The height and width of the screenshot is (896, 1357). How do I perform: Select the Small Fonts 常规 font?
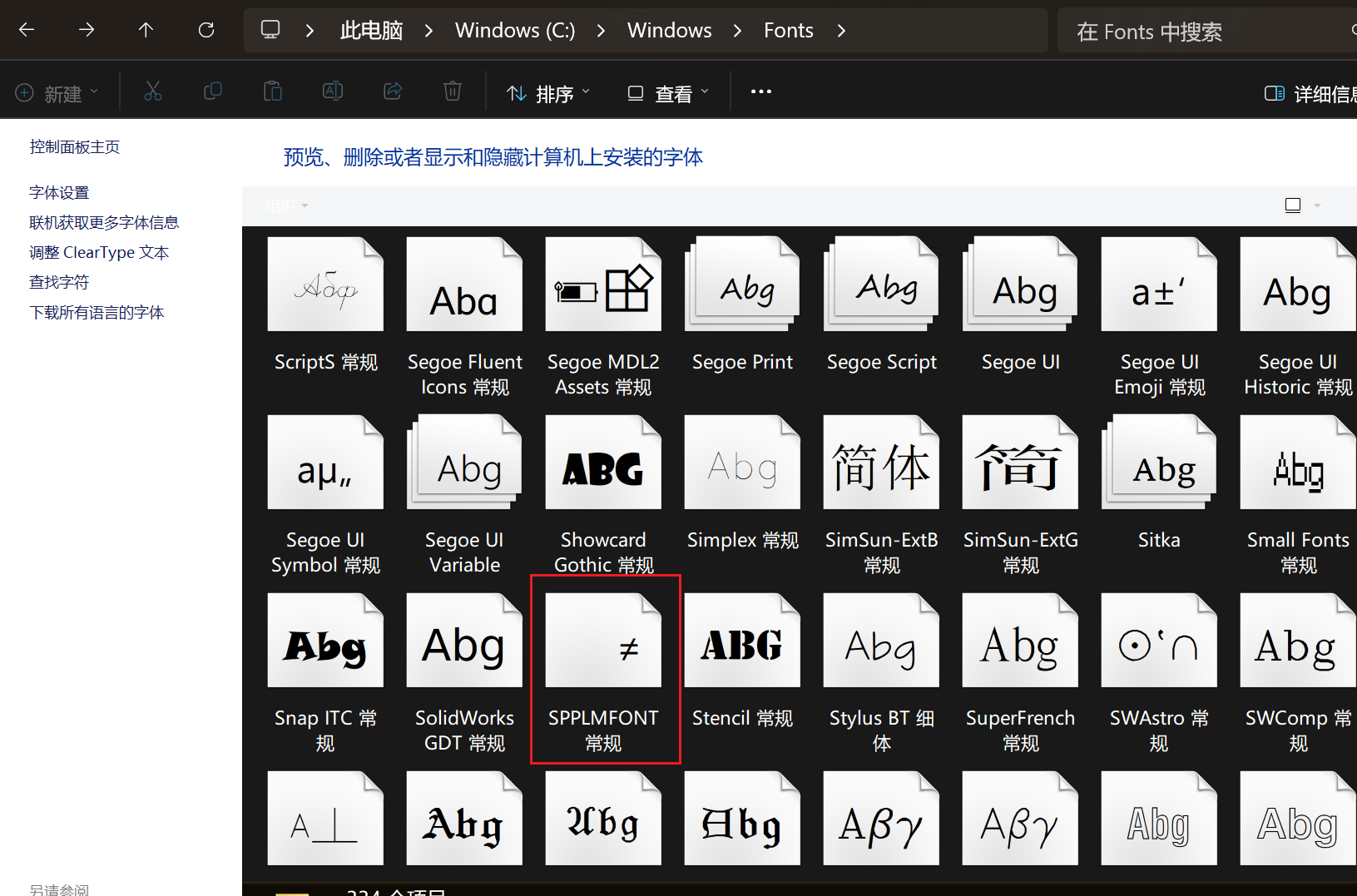tap(1298, 496)
